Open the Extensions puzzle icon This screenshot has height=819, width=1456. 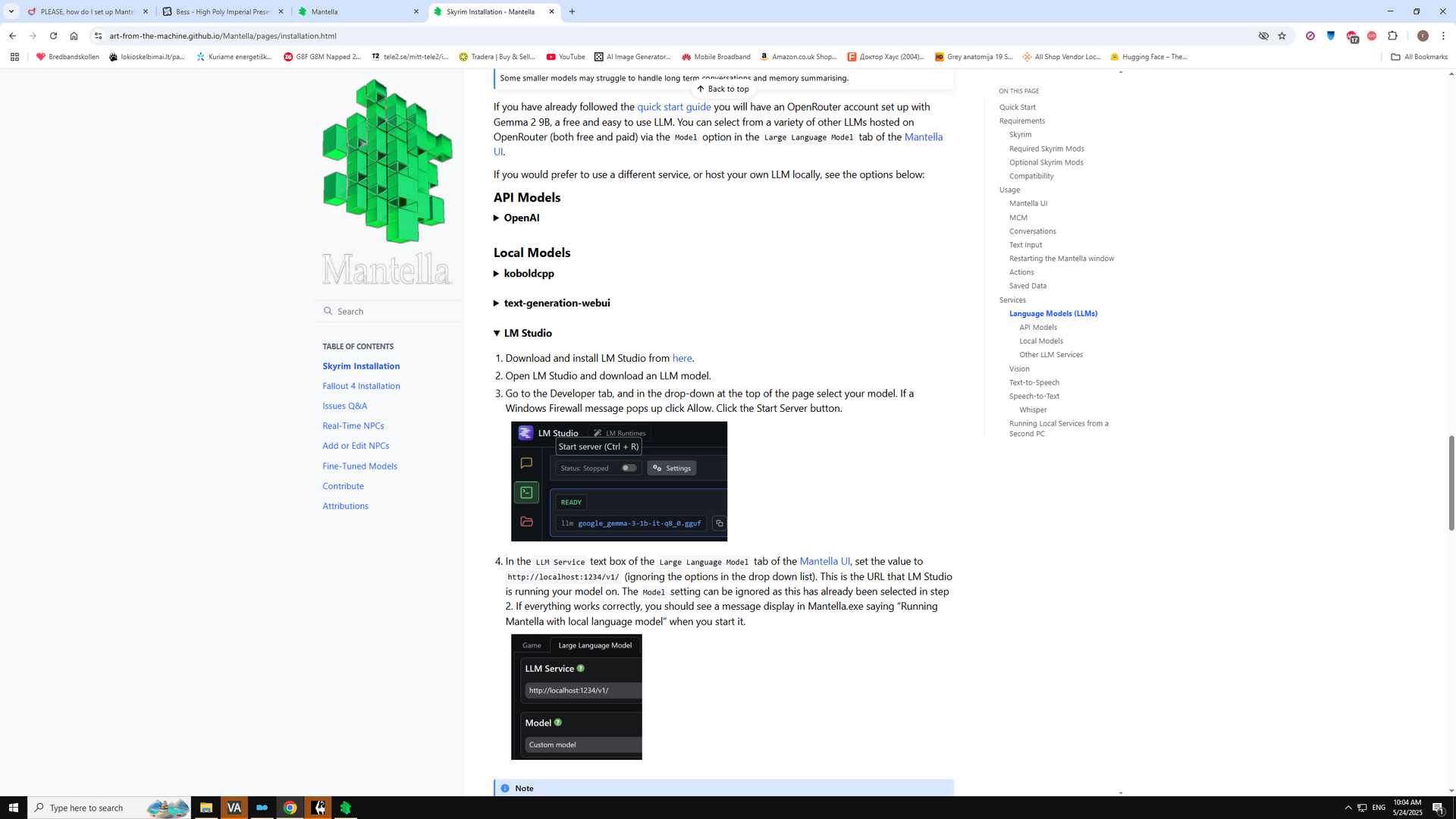tap(1392, 36)
